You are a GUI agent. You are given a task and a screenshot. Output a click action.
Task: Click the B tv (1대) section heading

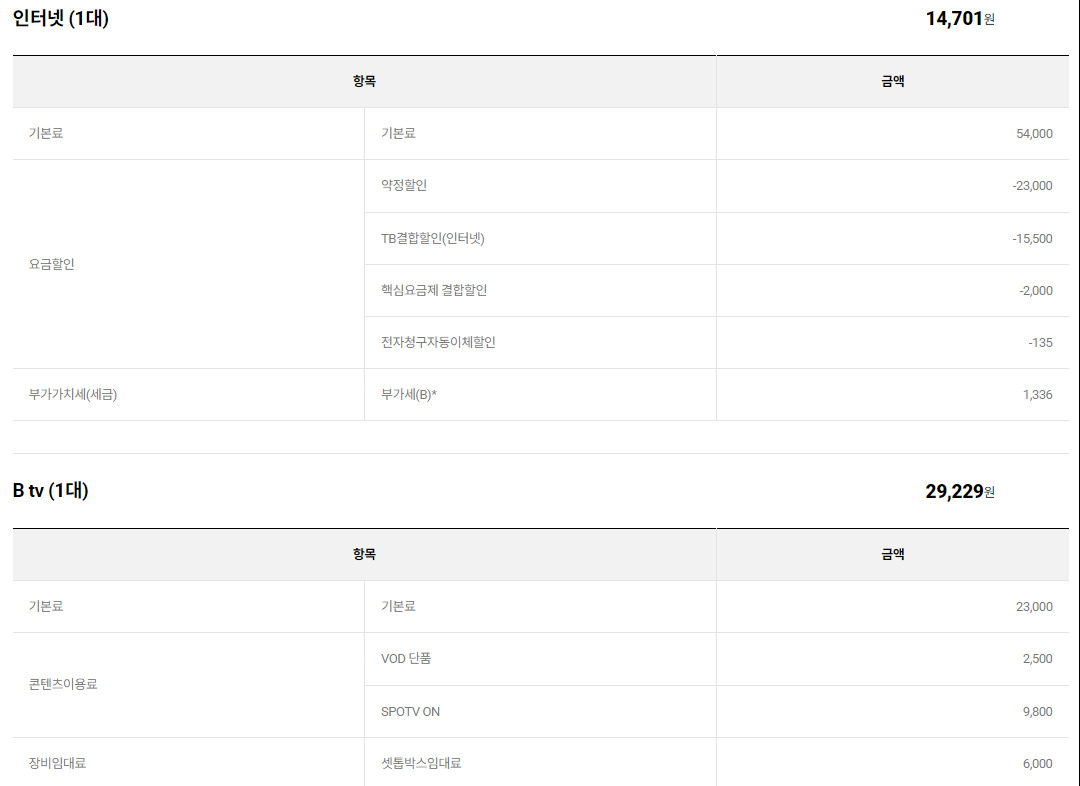[x=51, y=491]
